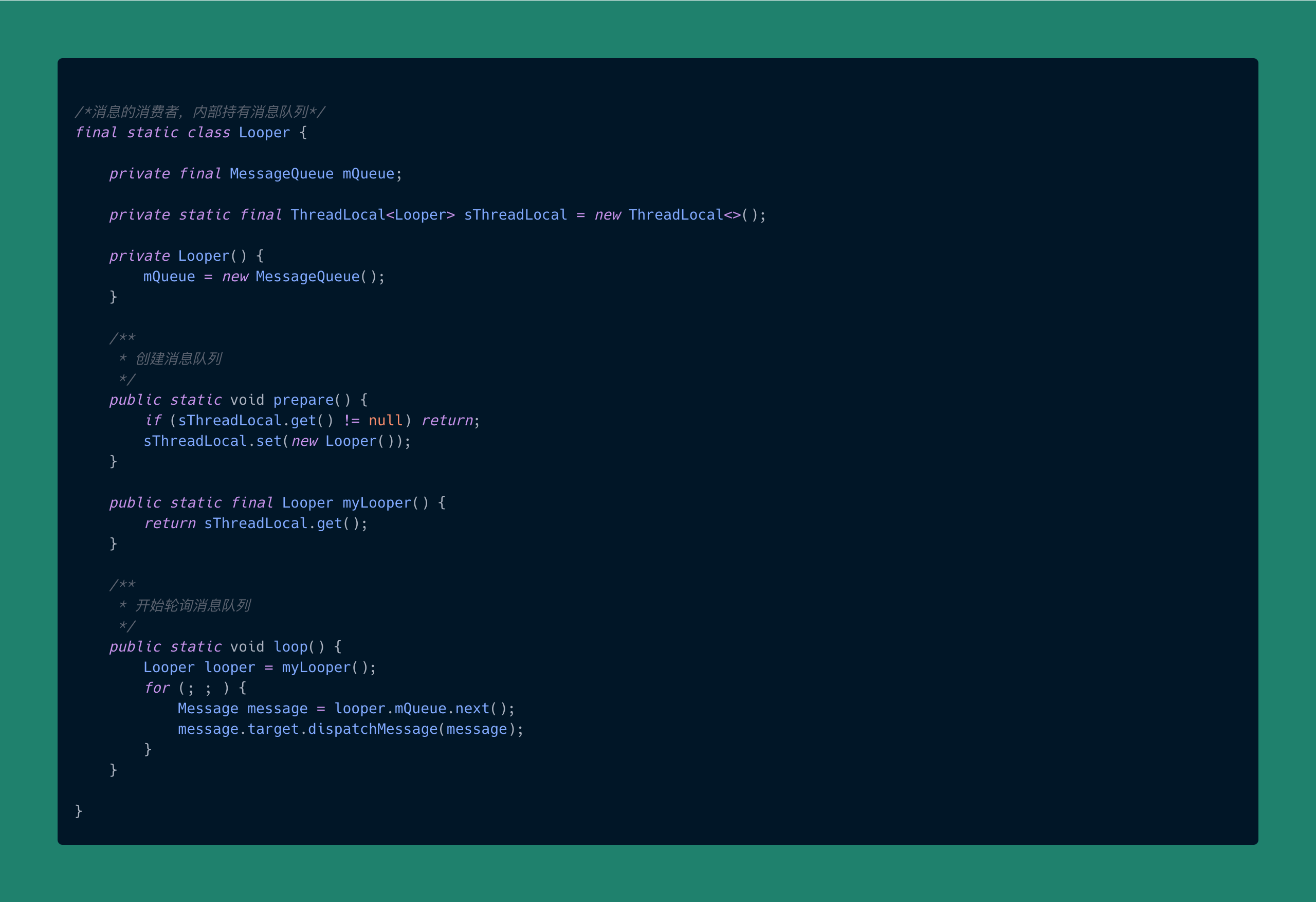
Task: Click the for (; ; ) loop header
Action: tap(195, 688)
